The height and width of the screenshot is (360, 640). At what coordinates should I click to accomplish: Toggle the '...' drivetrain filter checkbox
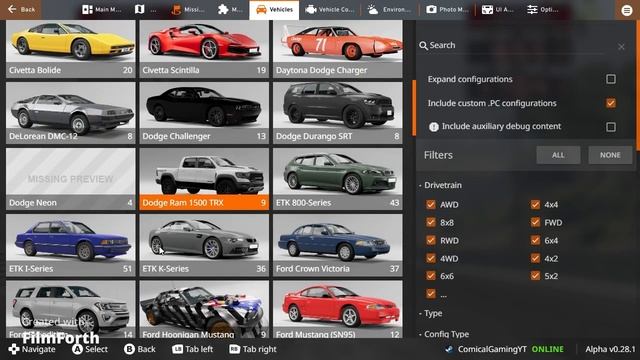[x=431, y=293]
